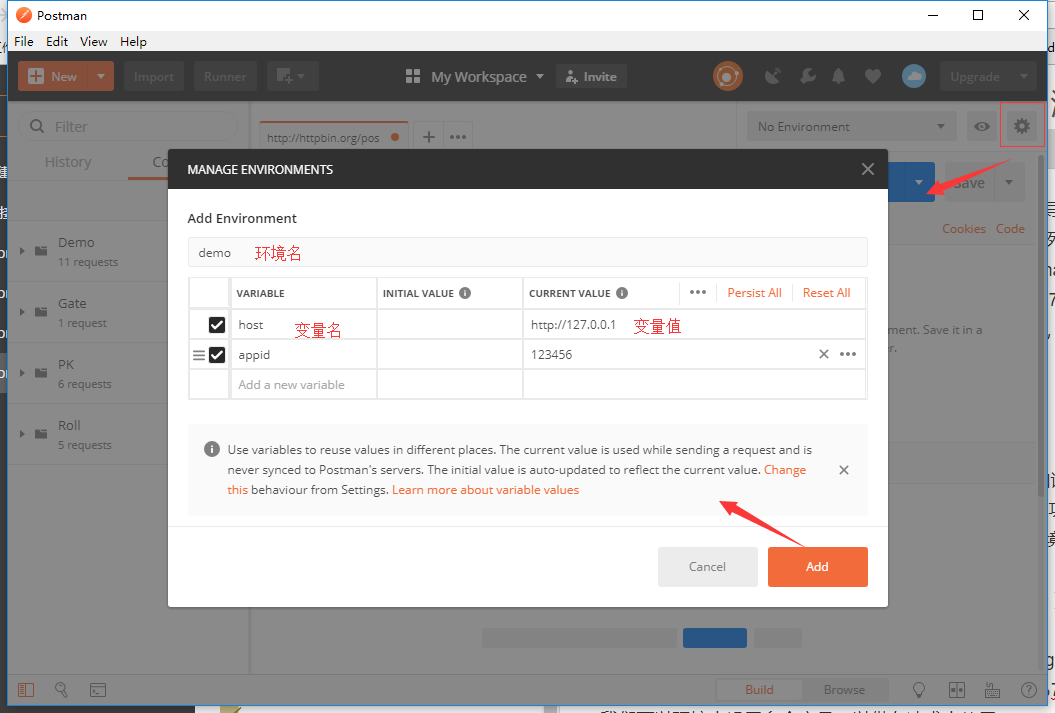Open Code snippet link
The image size is (1055, 713).
(x=1010, y=229)
